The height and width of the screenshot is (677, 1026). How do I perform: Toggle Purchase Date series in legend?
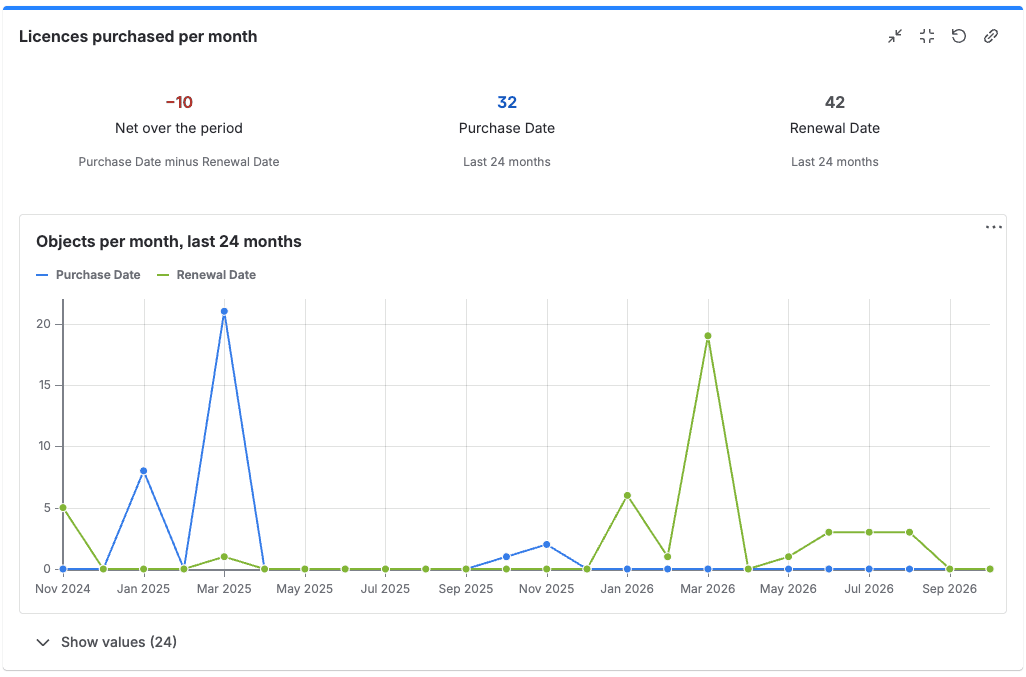tap(88, 275)
